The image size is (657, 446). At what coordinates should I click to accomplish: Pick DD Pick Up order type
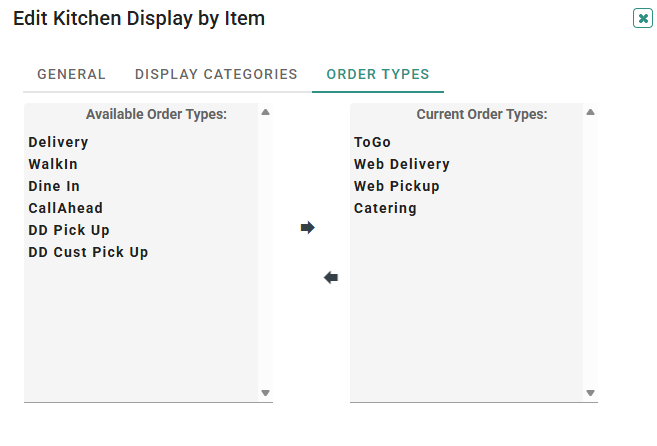[69, 230]
